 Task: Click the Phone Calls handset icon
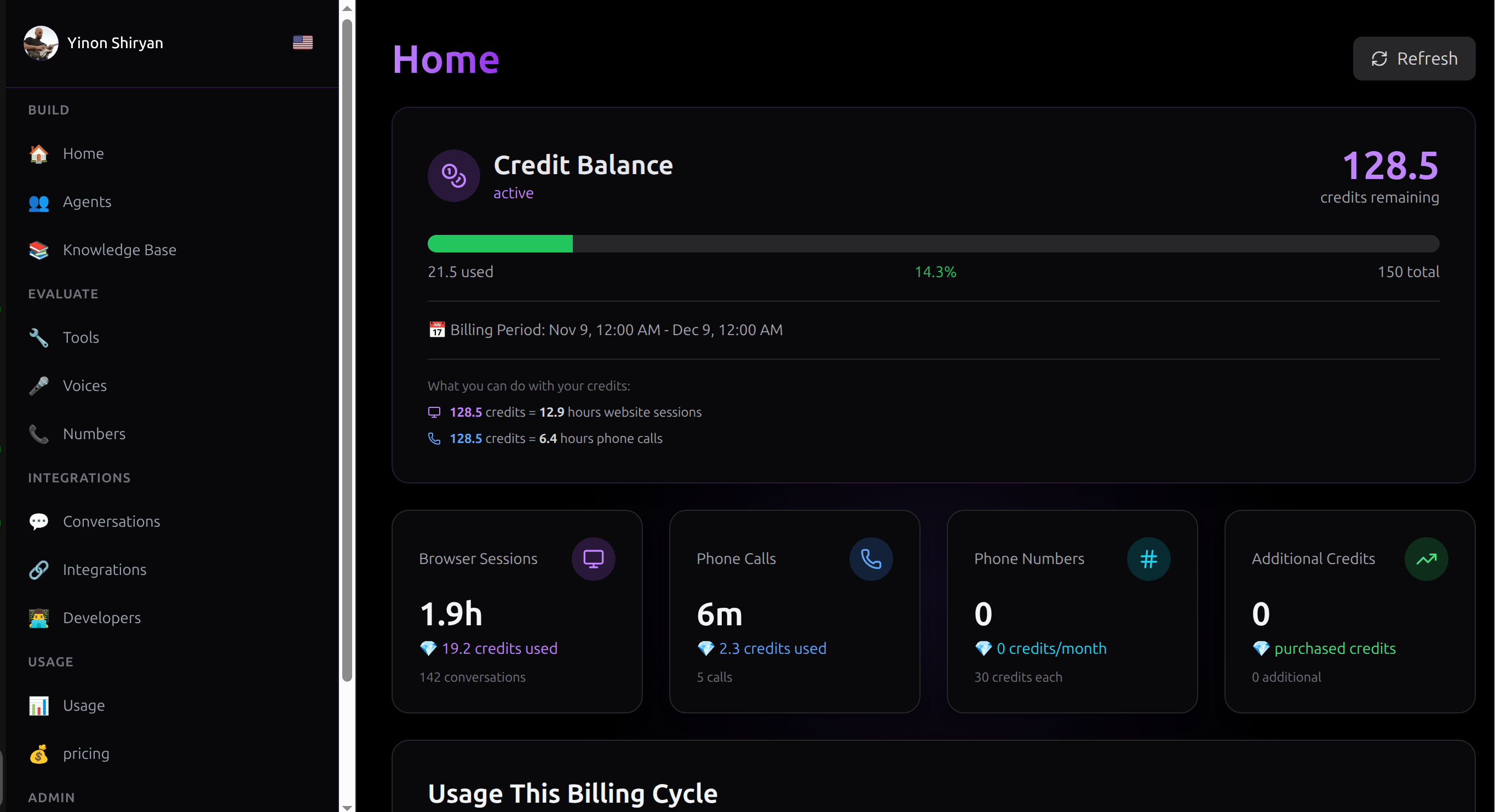871,559
